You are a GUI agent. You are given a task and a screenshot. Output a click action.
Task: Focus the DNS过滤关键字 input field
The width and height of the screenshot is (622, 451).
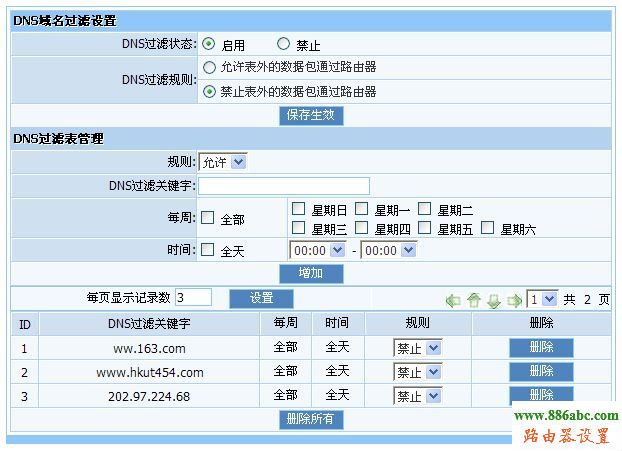click(x=284, y=186)
